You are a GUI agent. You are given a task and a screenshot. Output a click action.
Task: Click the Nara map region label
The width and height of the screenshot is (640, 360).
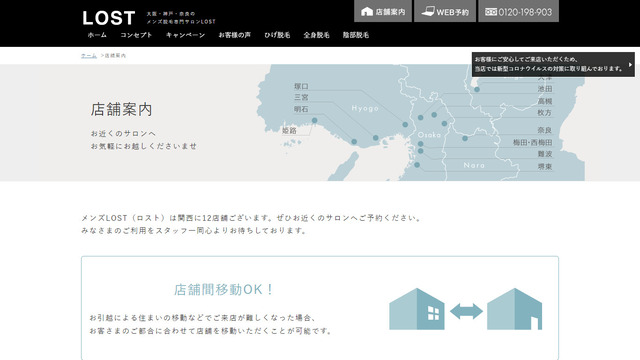pos(474,165)
